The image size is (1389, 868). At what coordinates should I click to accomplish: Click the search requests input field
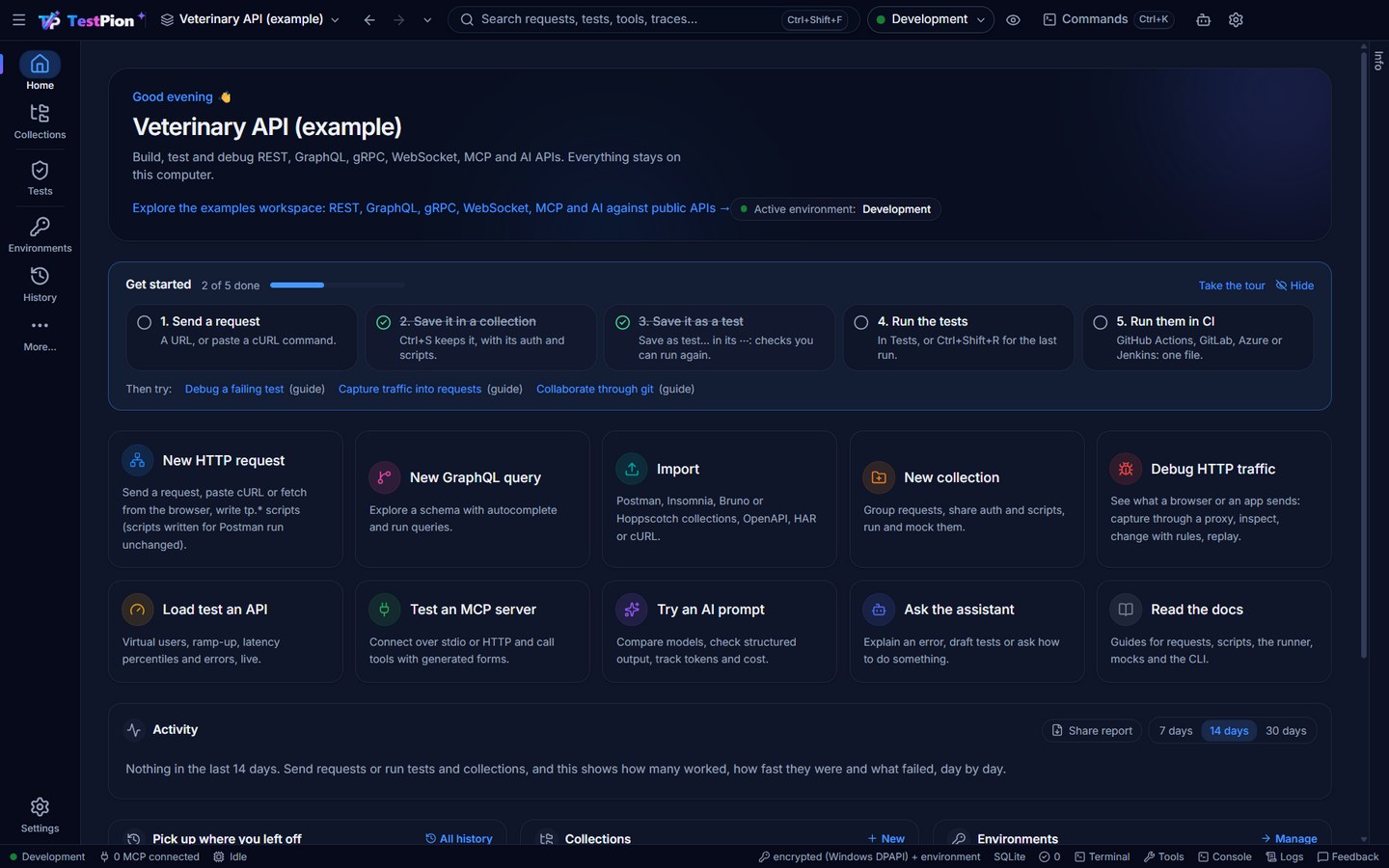(x=653, y=19)
